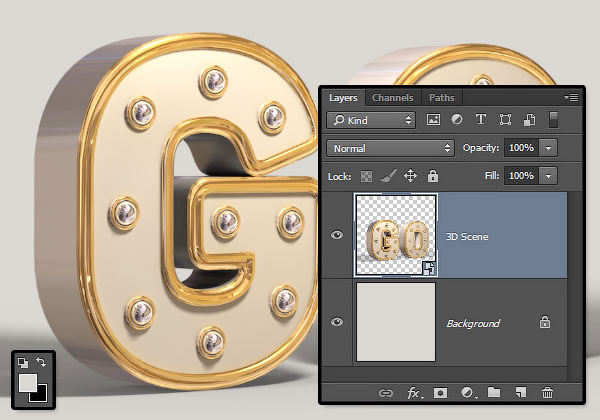Hide the 3D Scene layer

(337, 238)
